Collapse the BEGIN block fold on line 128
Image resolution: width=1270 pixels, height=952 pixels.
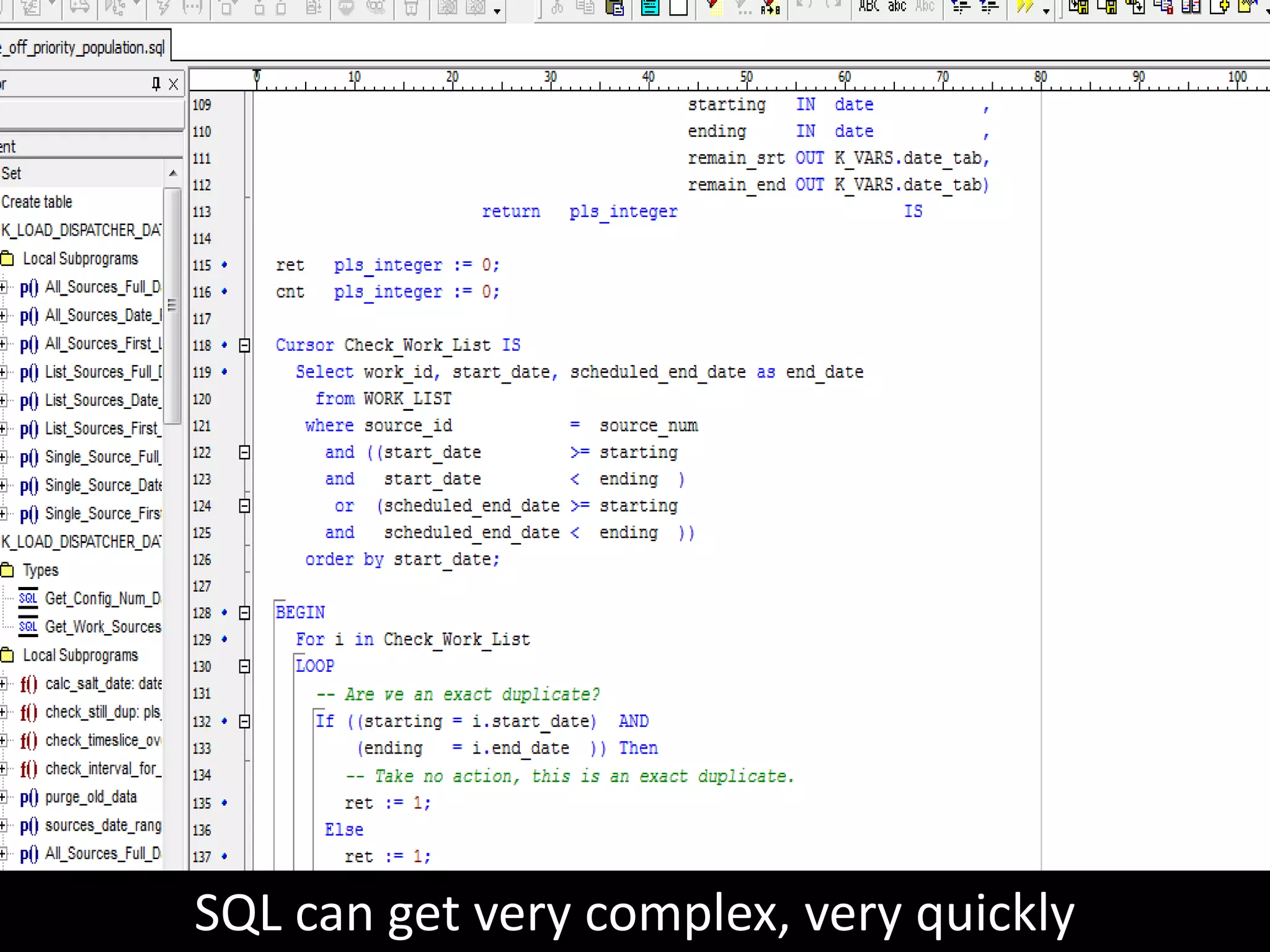coord(245,613)
